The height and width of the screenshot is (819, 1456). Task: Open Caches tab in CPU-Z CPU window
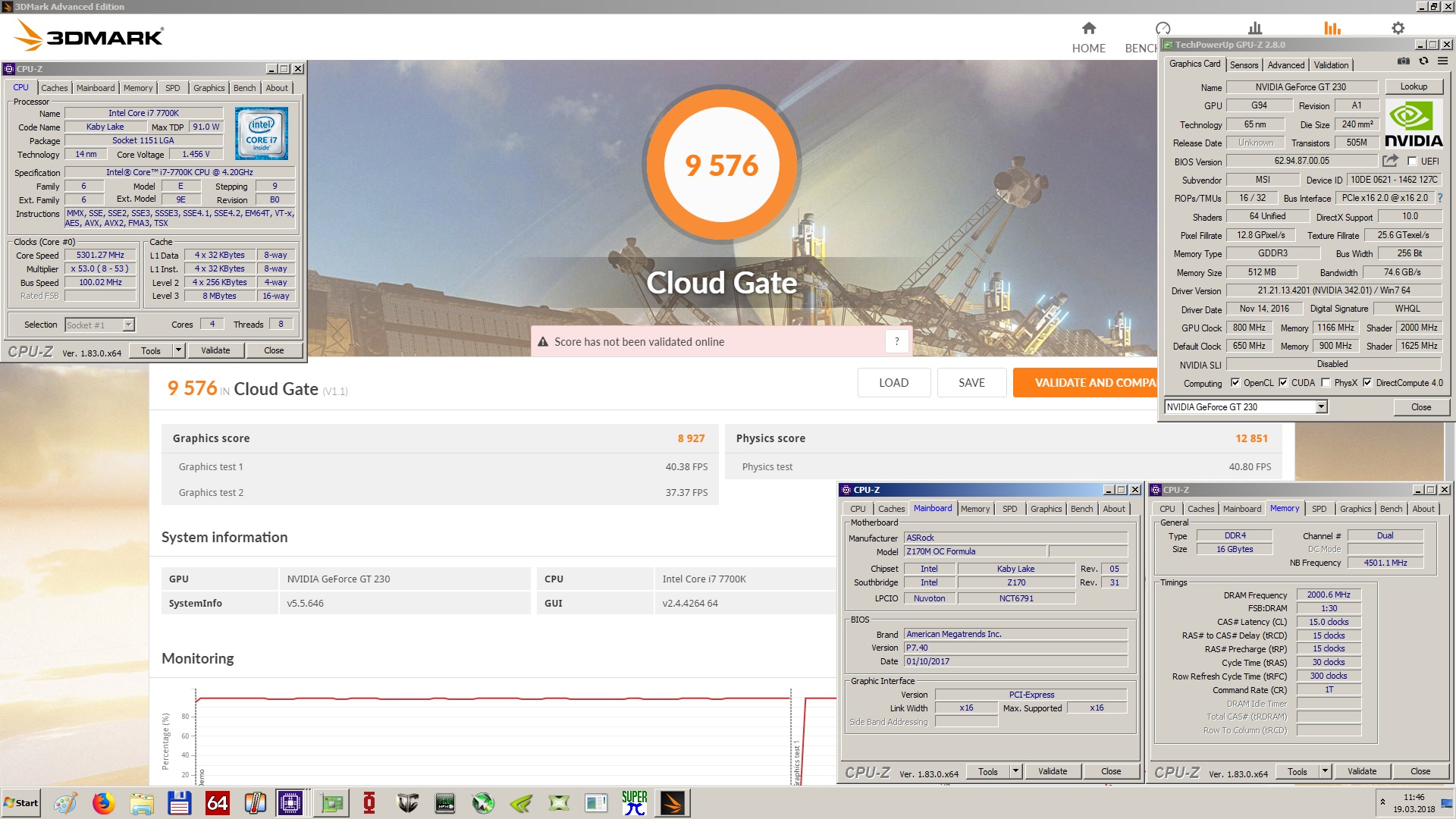pyautogui.click(x=55, y=88)
